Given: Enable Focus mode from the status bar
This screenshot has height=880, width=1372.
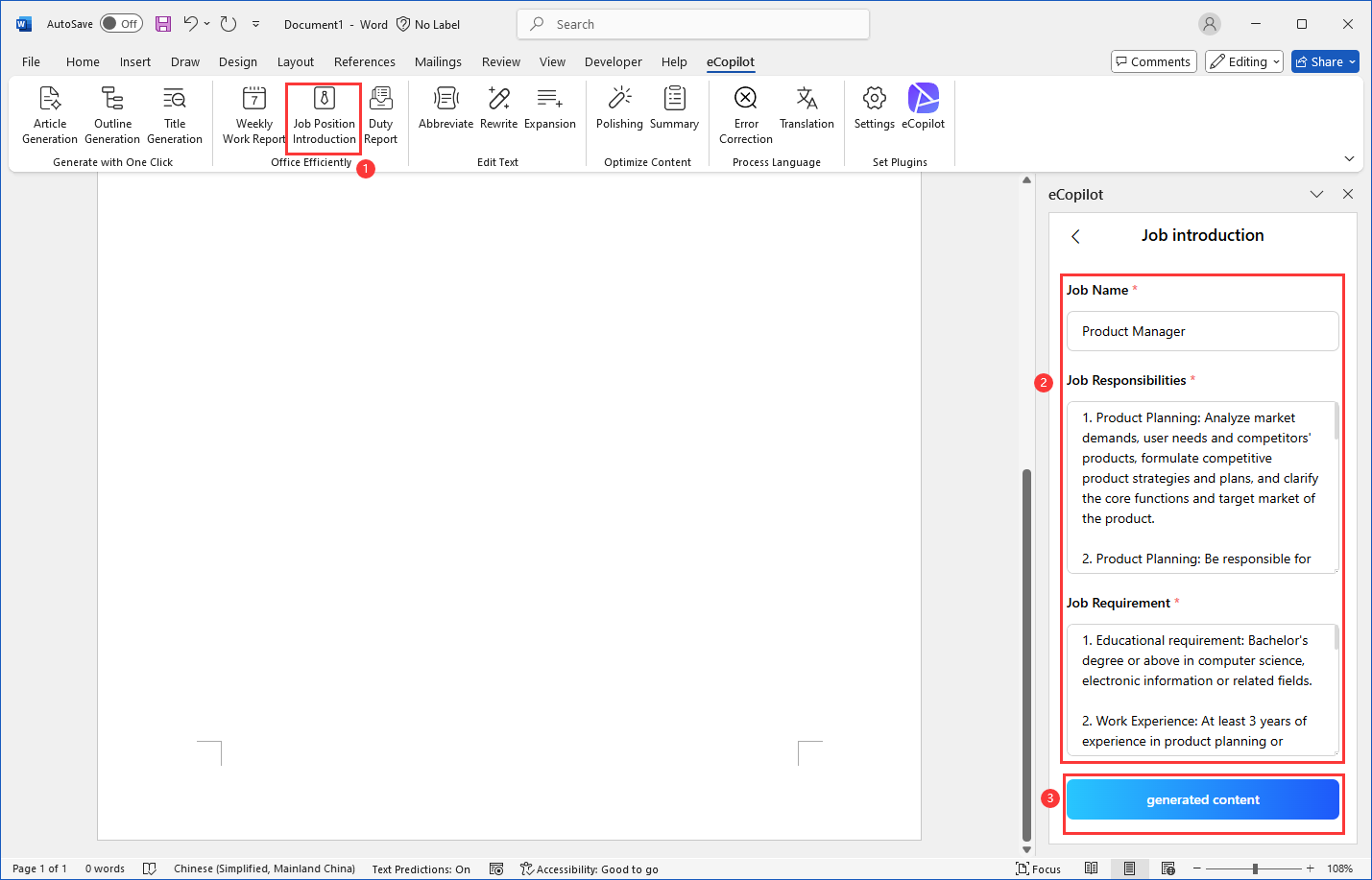Looking at the screenshot, I should tap(1038, 868).
